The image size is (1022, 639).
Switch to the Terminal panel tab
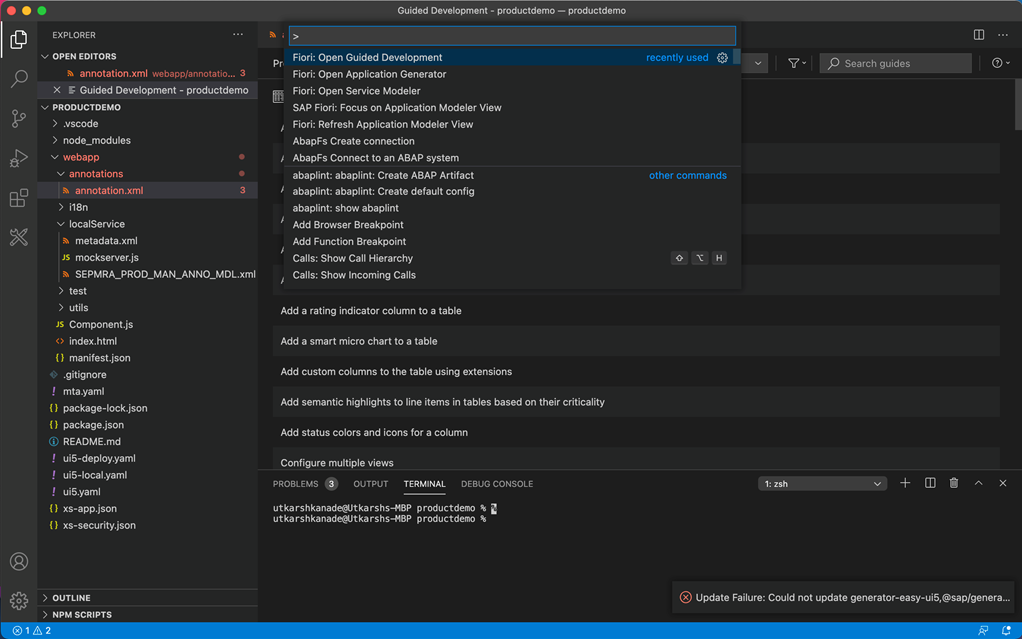pyautogui.click(x=424, y=484)
